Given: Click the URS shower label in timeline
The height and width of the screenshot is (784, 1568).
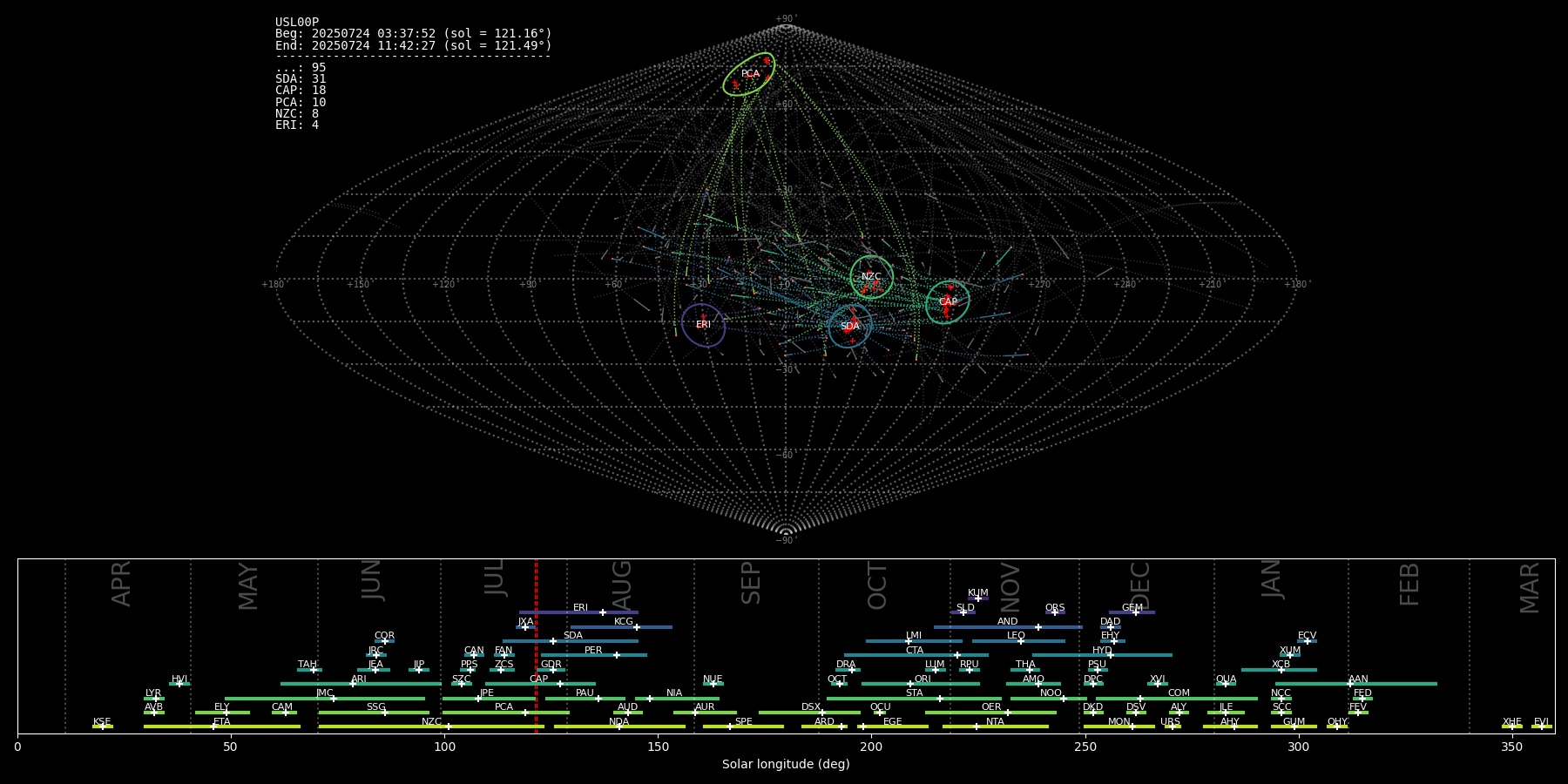Looking at the screenshot, I should pyautogui.click(x=1170, y=722).
